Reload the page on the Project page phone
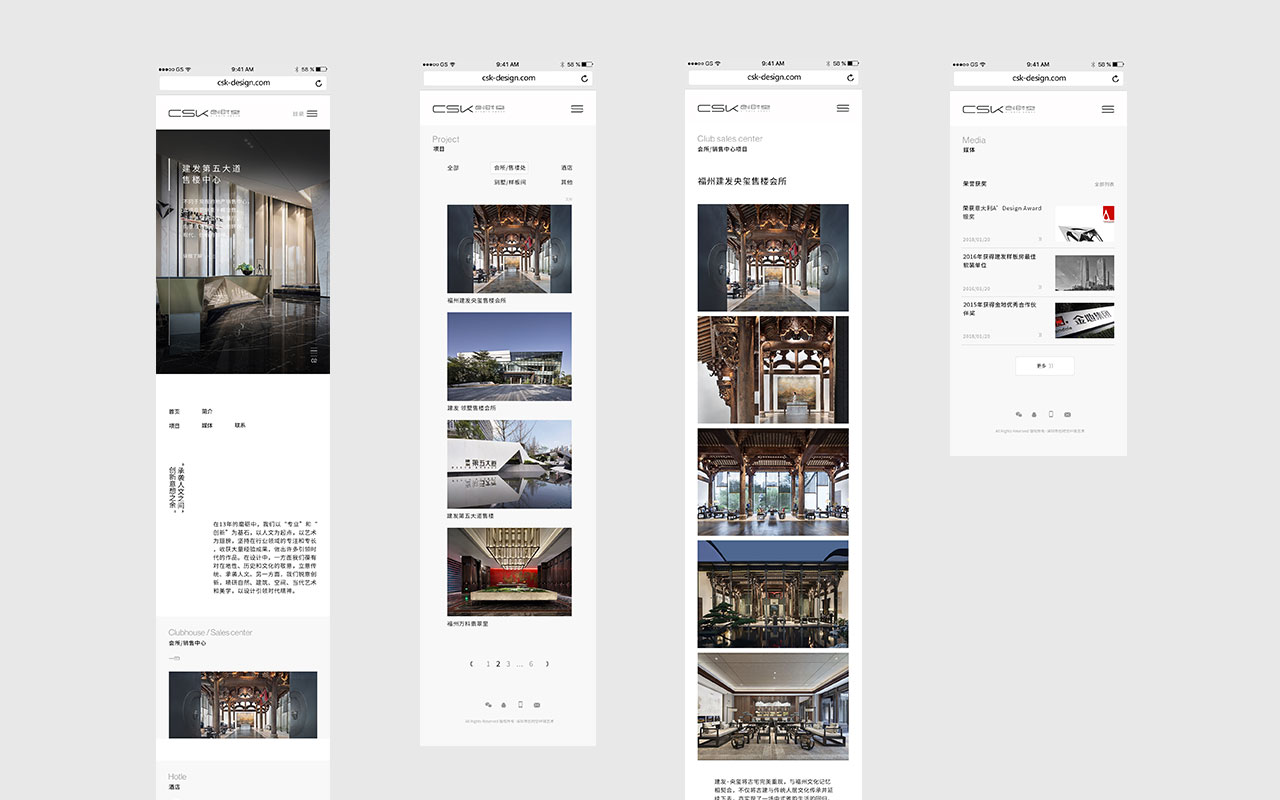Screen dimensions: 1280x800 click(585, 78)
